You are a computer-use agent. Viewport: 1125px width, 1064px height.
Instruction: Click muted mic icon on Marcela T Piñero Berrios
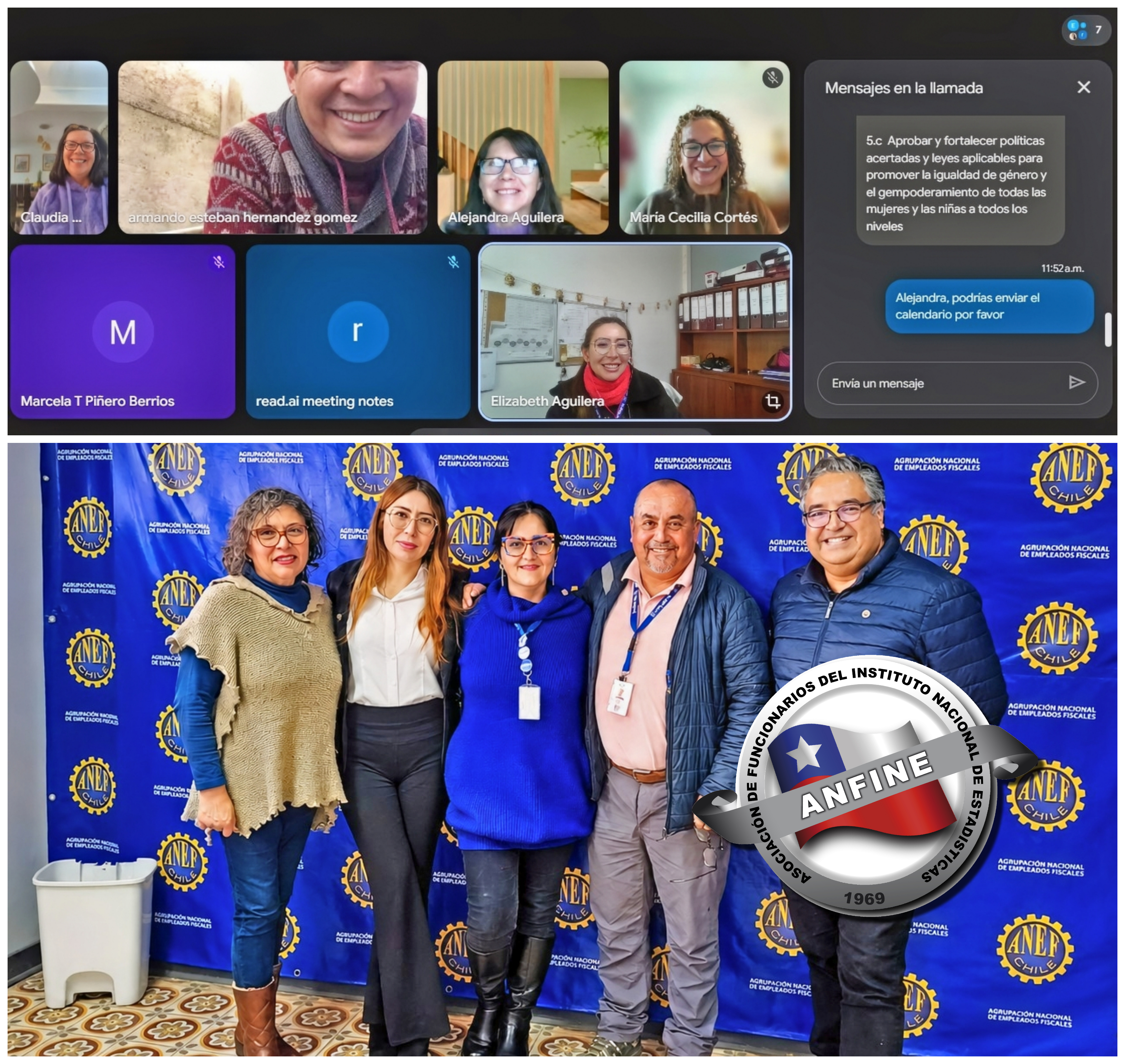[218, 262]
